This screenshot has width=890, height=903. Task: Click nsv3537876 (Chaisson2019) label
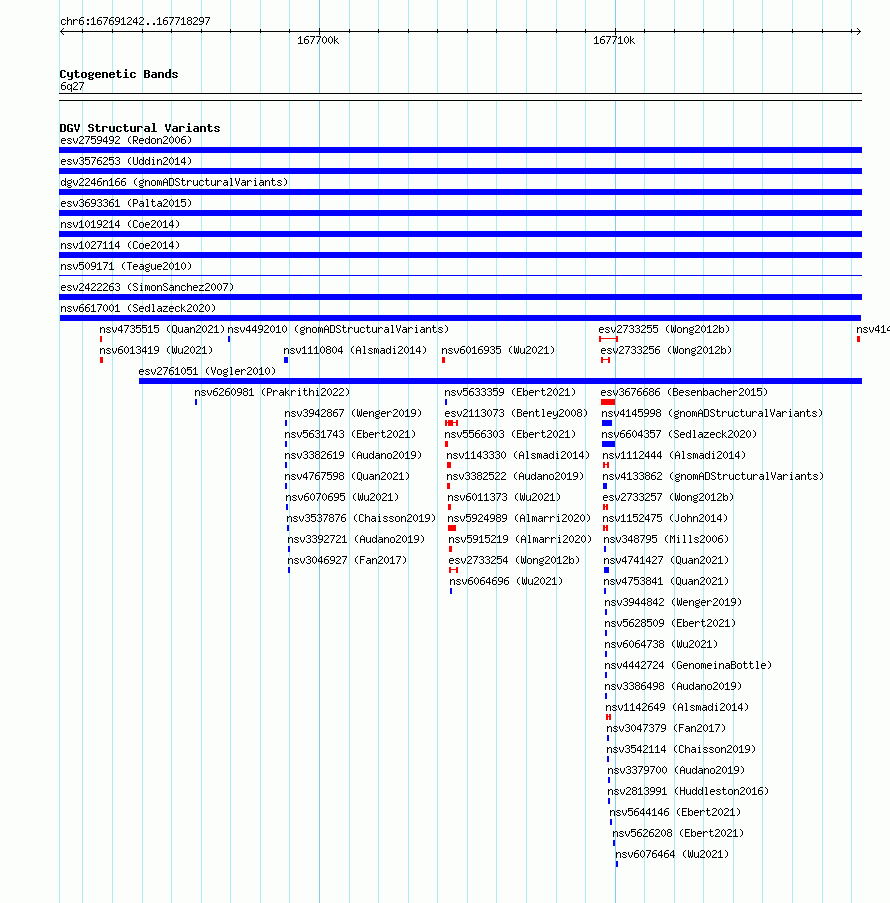[361, 519]
